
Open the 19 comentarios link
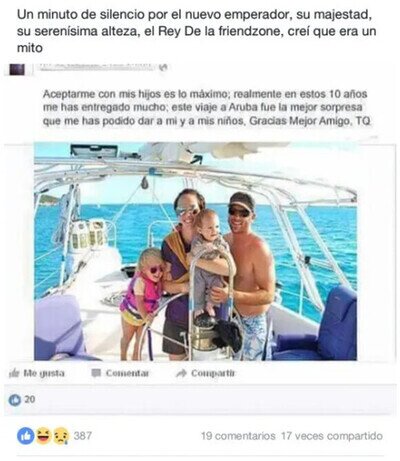(x=238, y=436)
